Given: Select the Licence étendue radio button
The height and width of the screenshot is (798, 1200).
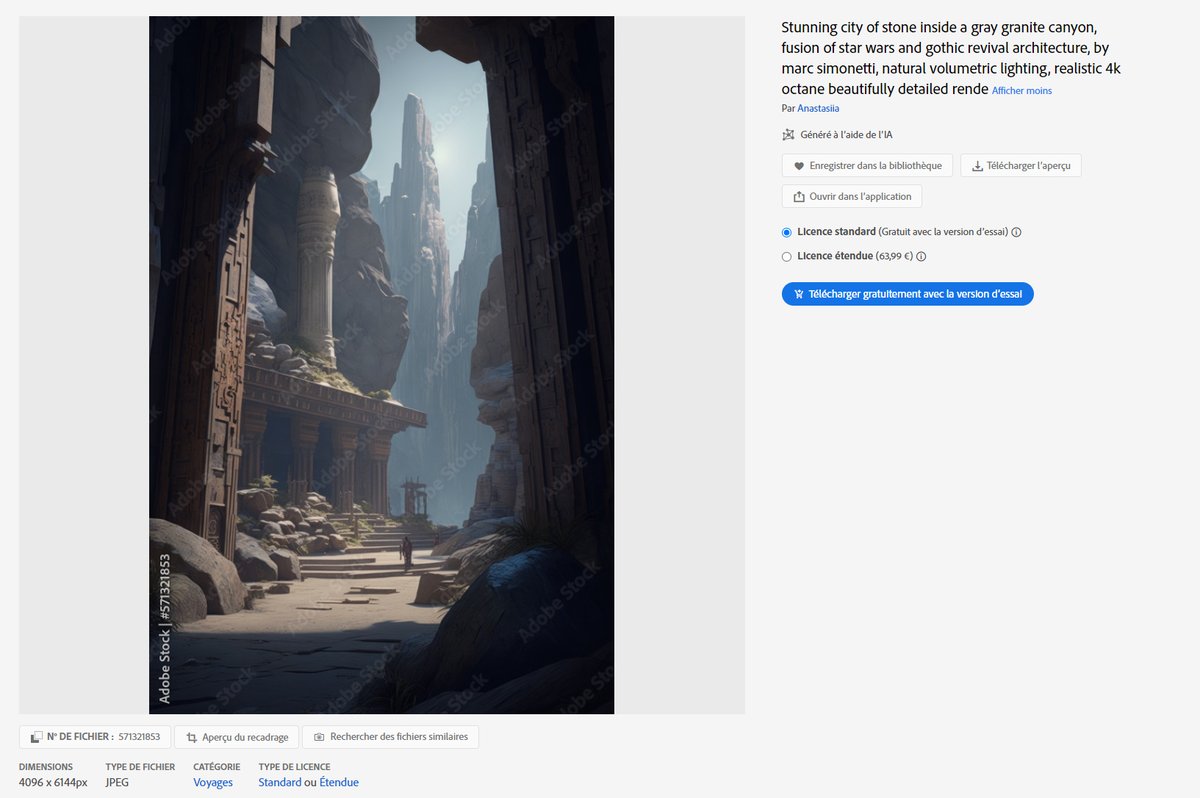Looking at the screenshot, I should pos(787,256).
